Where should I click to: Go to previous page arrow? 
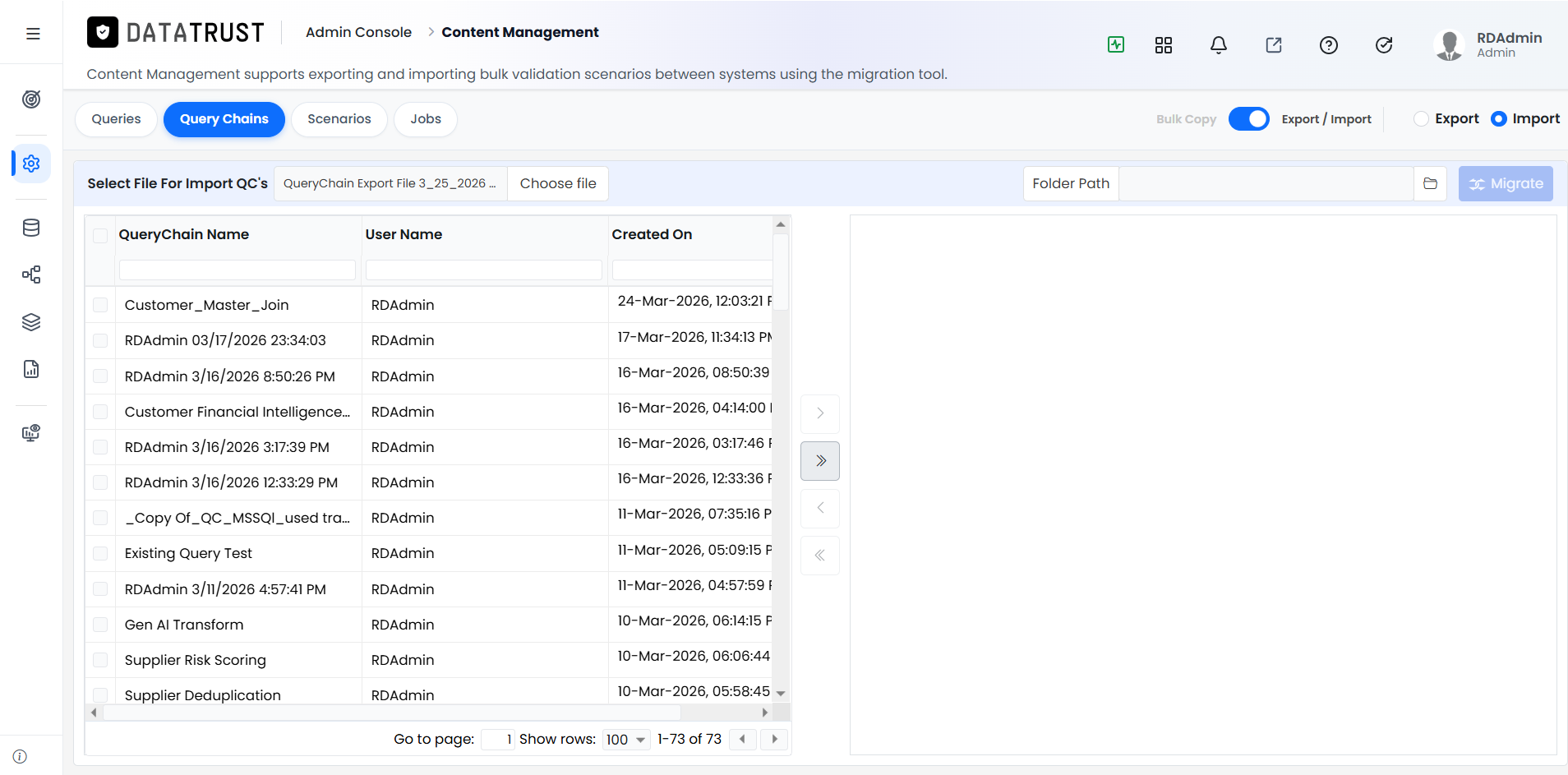tap(743, 739)
